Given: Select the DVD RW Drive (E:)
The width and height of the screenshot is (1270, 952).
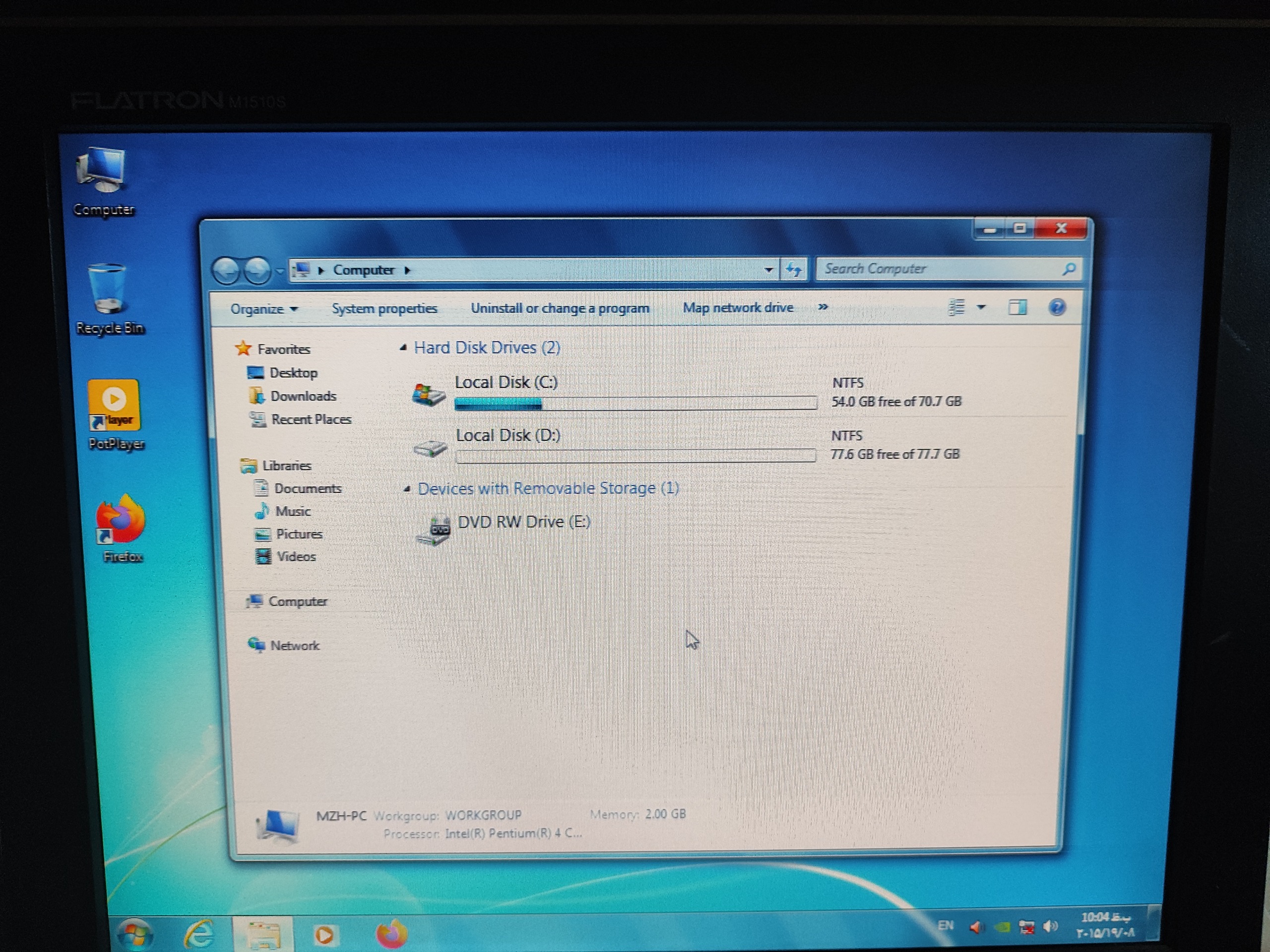Looking at the screenshot, I should point(523,522).
